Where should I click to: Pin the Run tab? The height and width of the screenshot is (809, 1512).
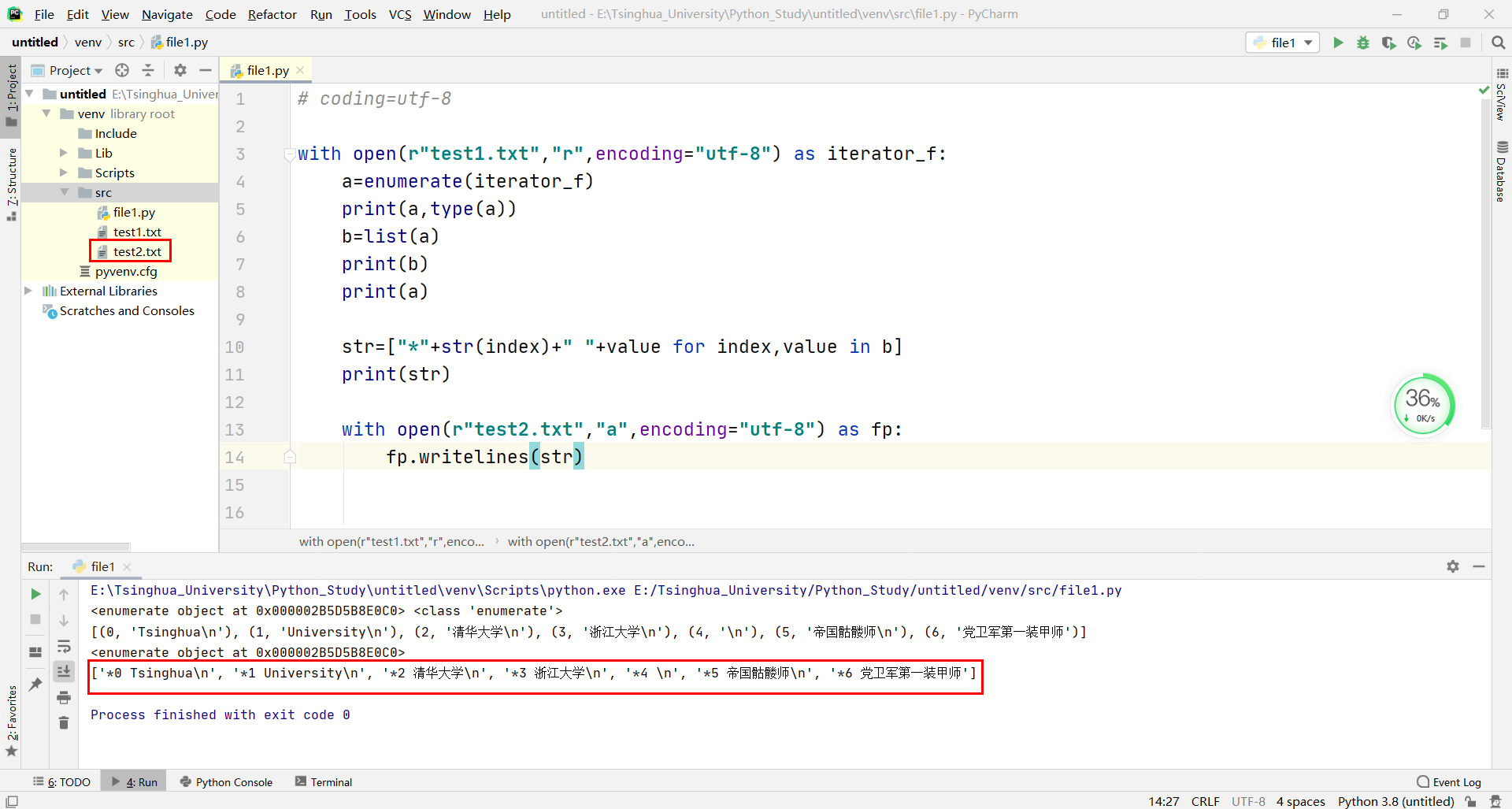click(x=35, y=684)
